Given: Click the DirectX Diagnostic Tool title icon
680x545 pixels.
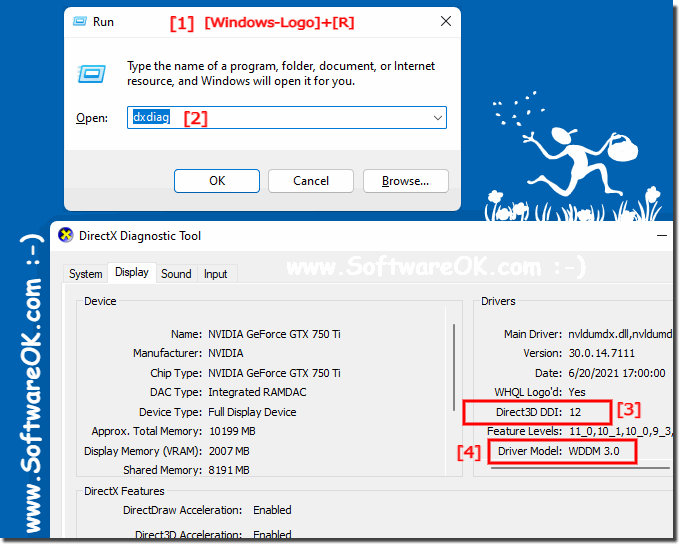Looking at the screenshot, I should click(66, 235).
